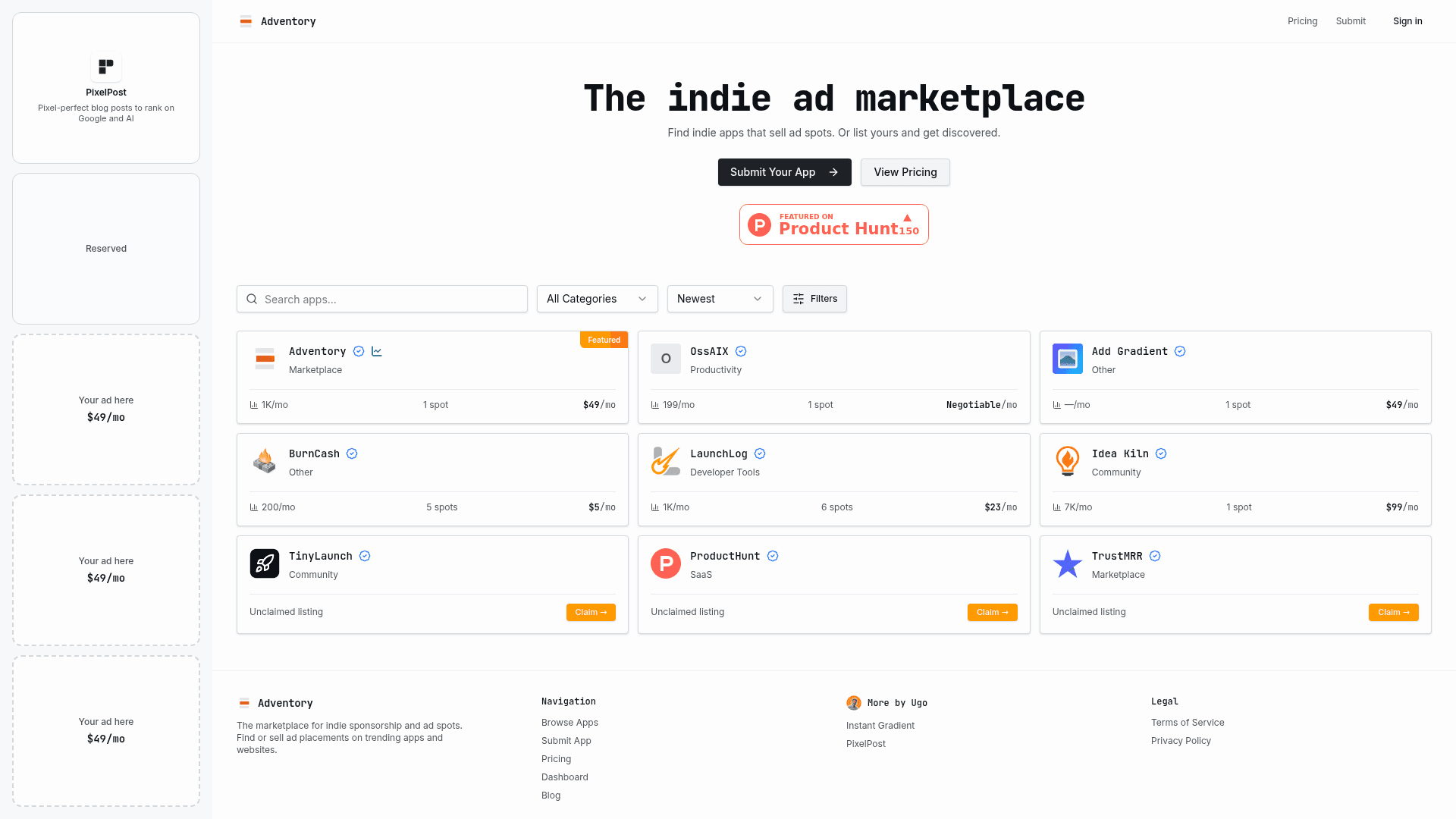Go to Pricing in the top navigation

(1302, 21)
